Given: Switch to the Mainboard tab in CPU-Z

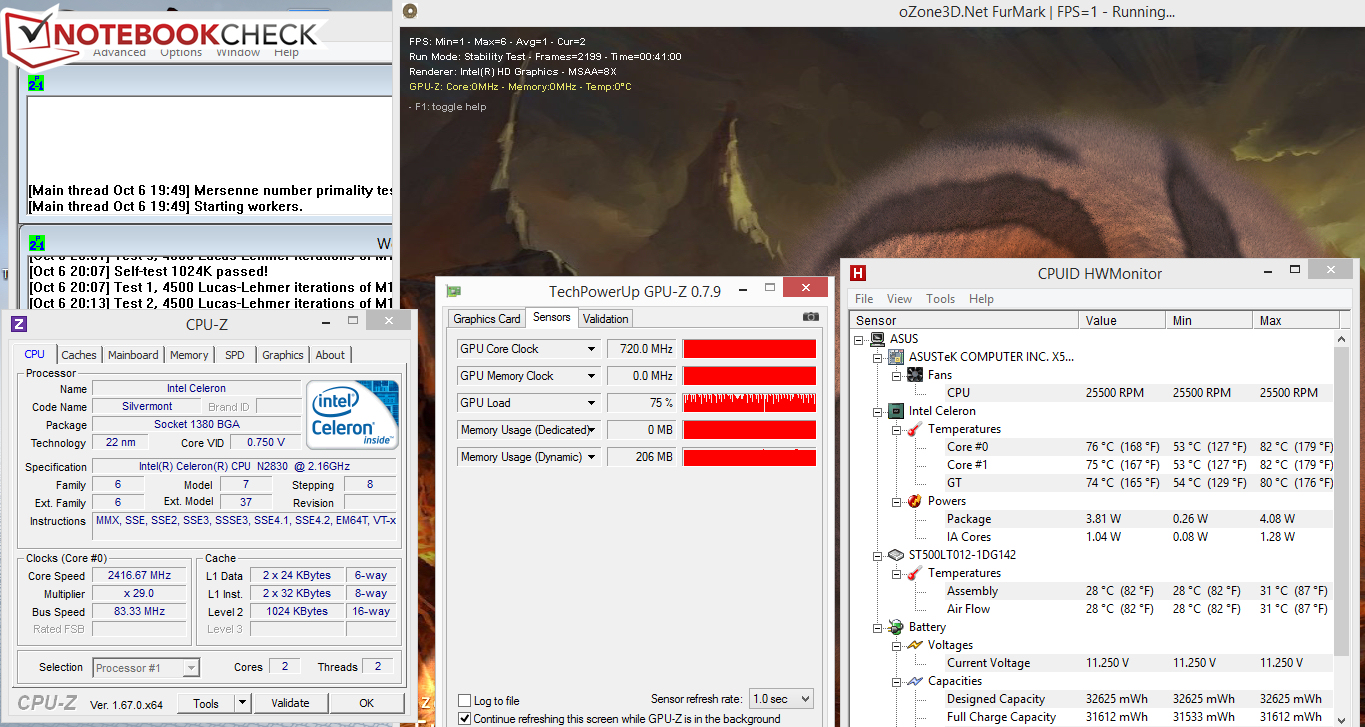Looking at the screenshot, I should click(x=133, y=355).
